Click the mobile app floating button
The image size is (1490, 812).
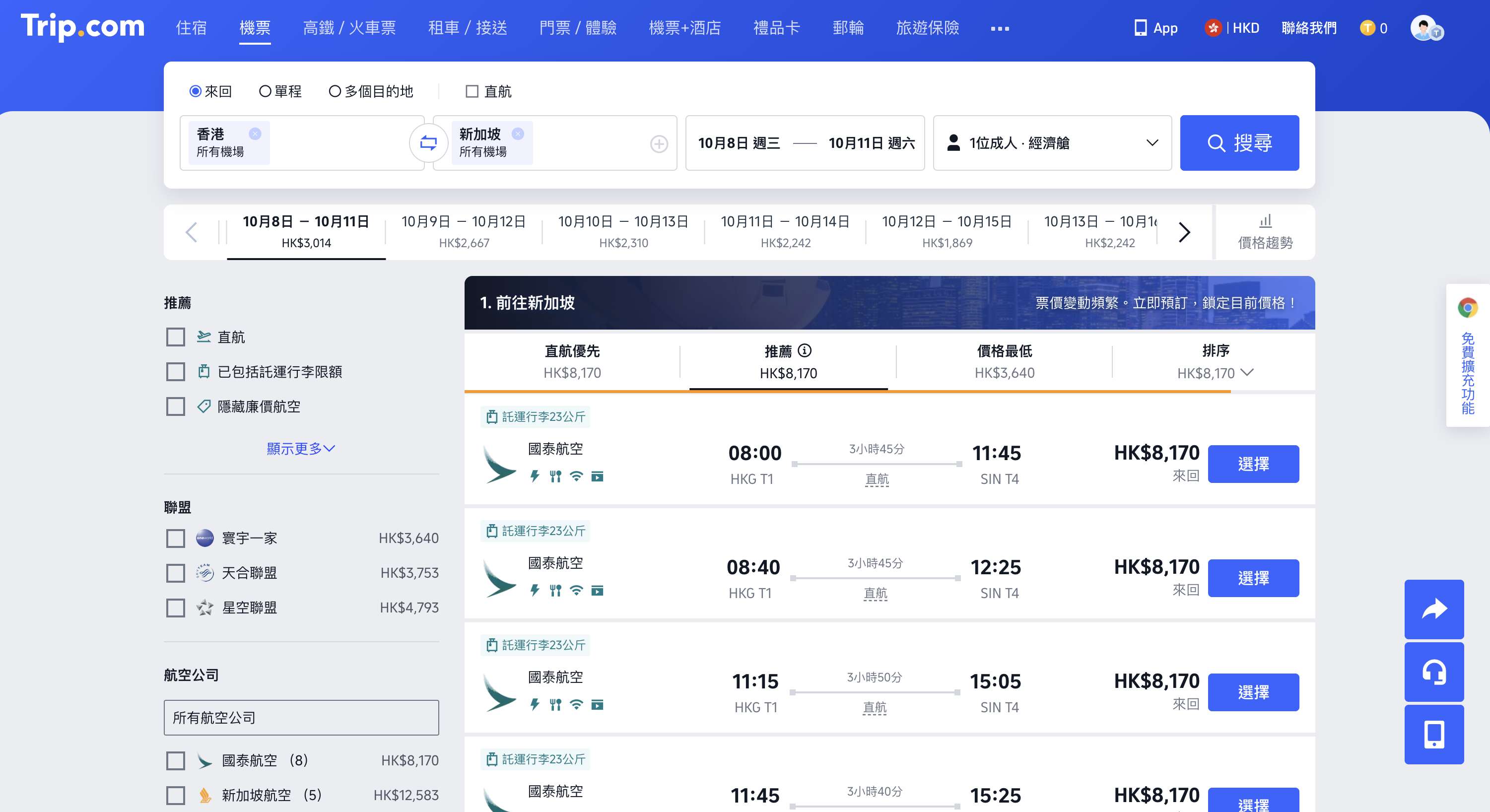pos(1433,734)
